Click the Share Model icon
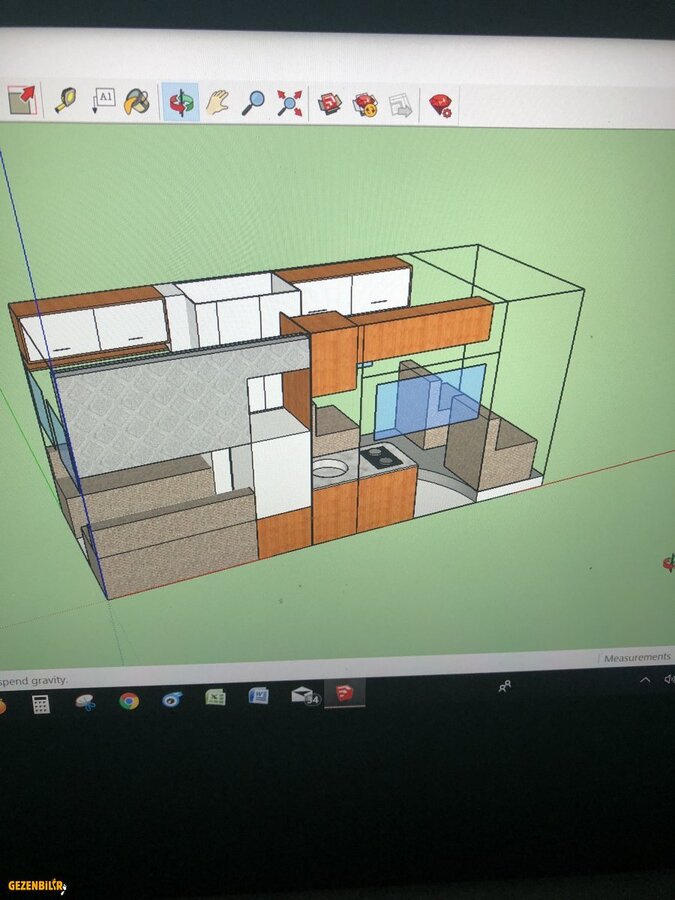Viewport: 675px width, 900px height. click(365, 104)
